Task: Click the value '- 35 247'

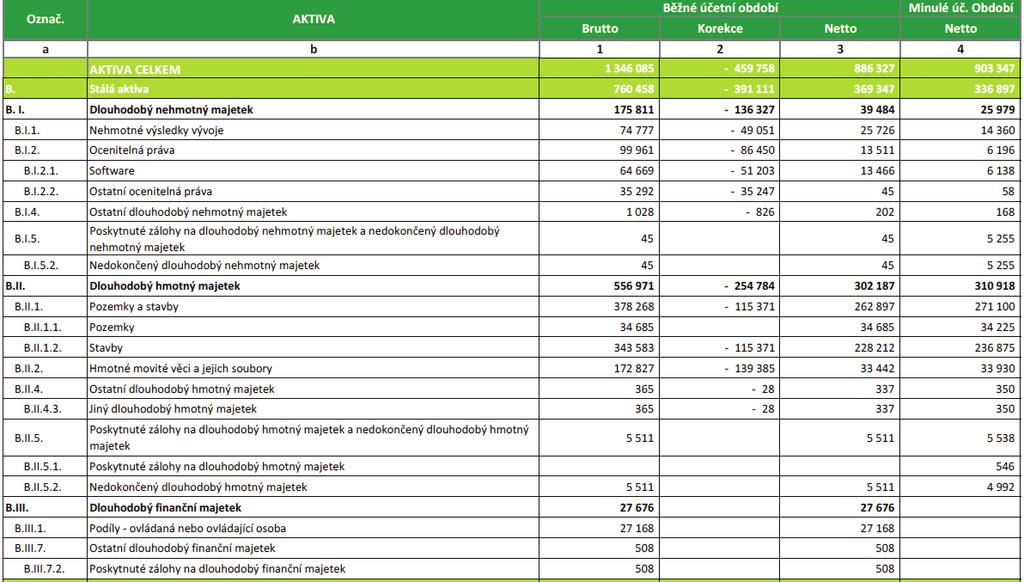Action: pyautogui.click(x=752, y=191)
